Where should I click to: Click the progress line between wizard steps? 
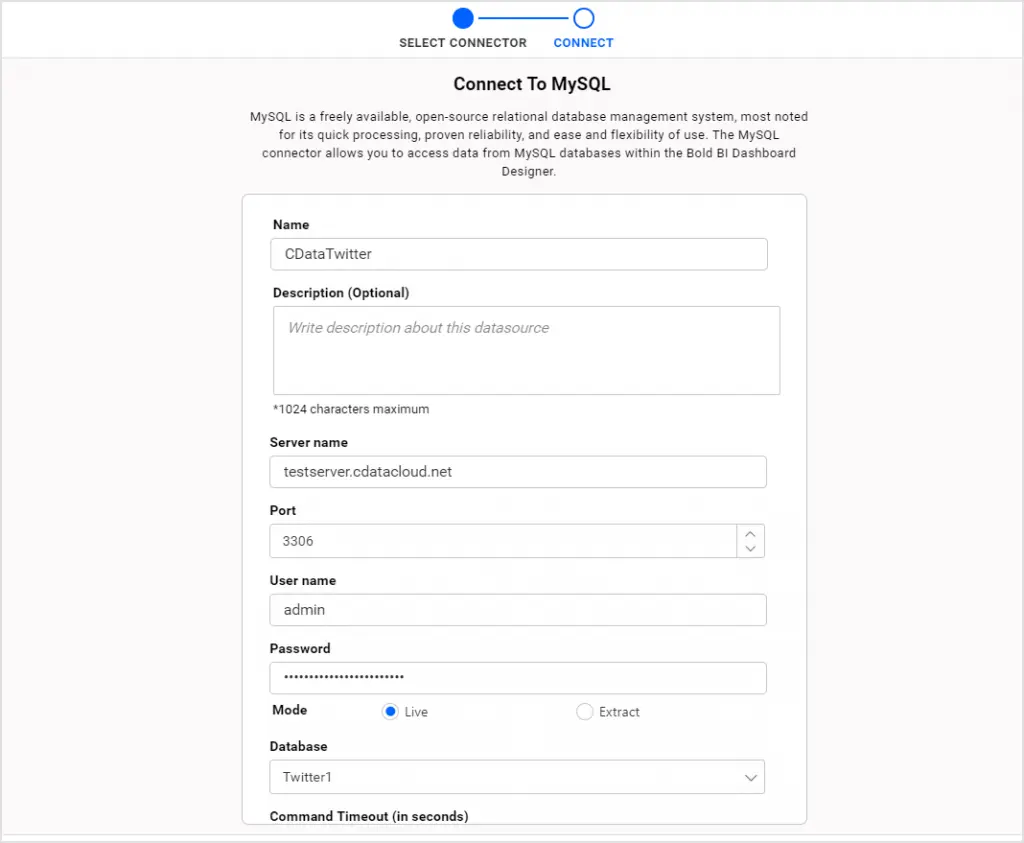523,18
